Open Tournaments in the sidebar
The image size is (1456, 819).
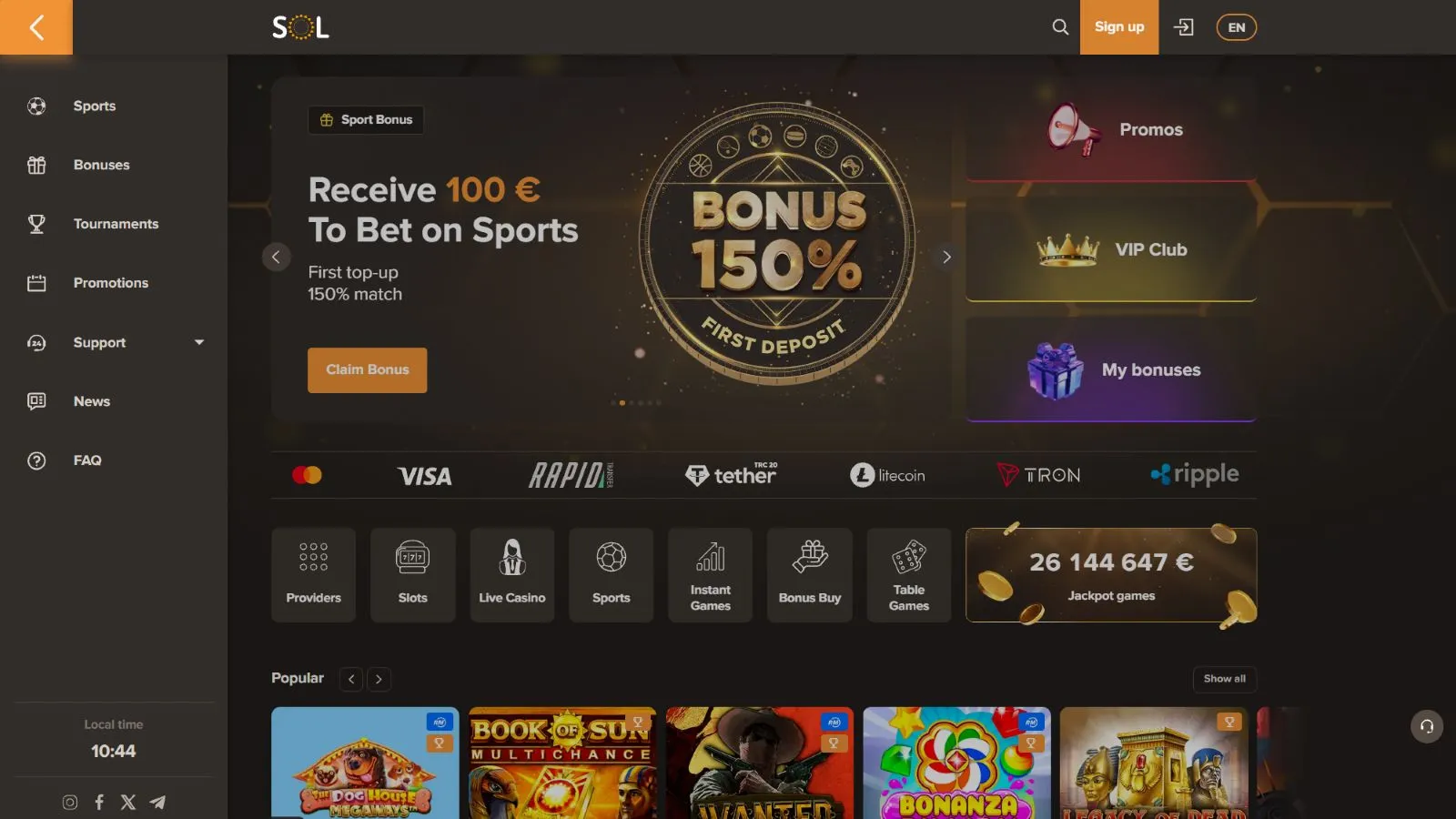[x=114, y=224]
